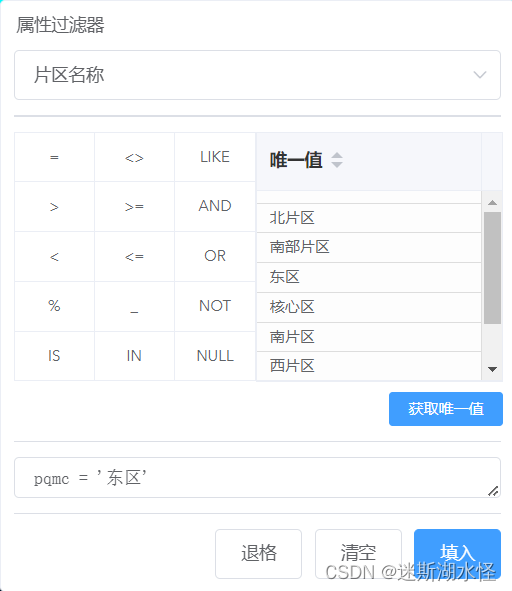
Task: Select 南部片区 in unique values
Action: (369, 247)
